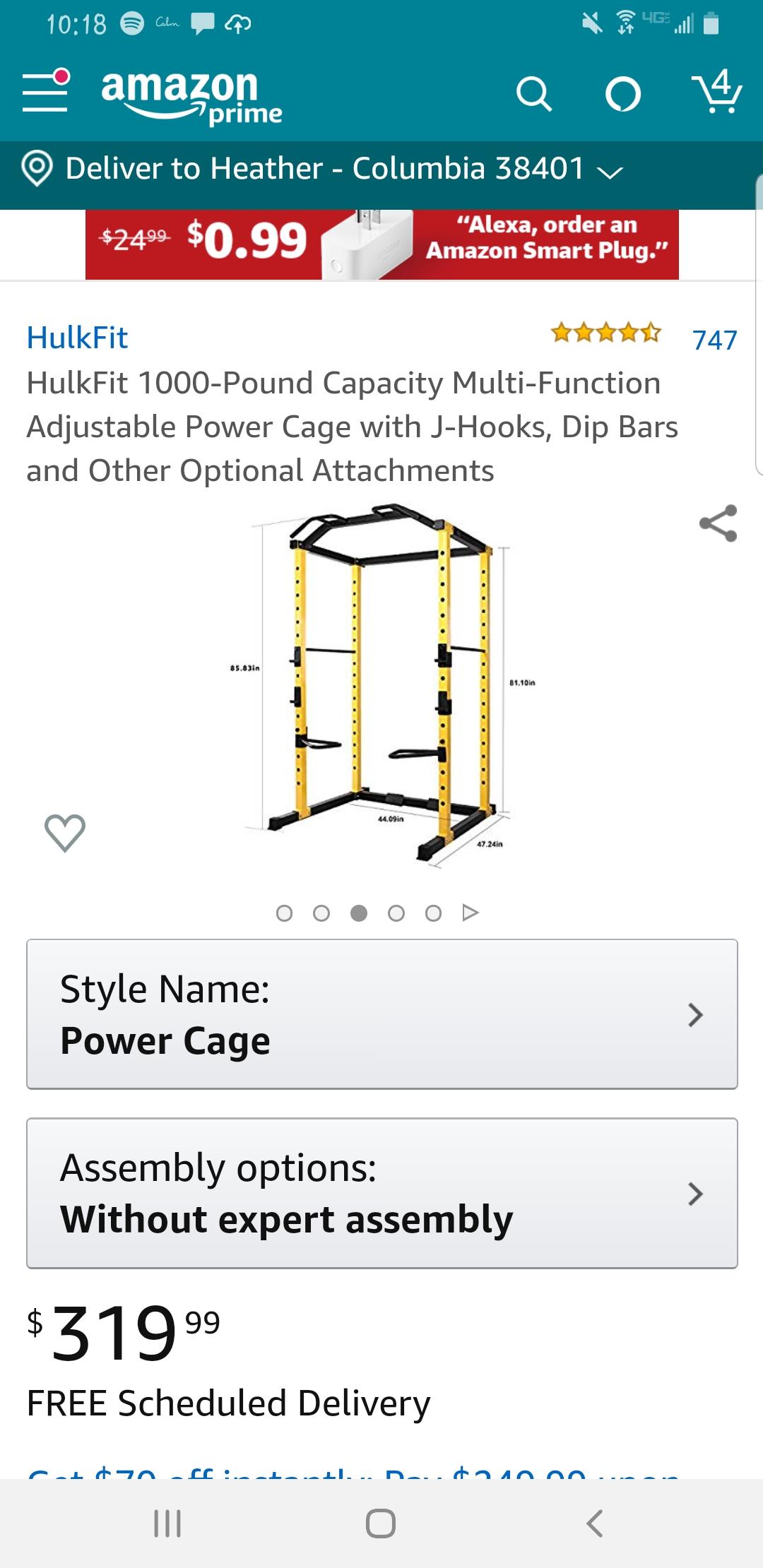Add item to wish list heart

65,833
